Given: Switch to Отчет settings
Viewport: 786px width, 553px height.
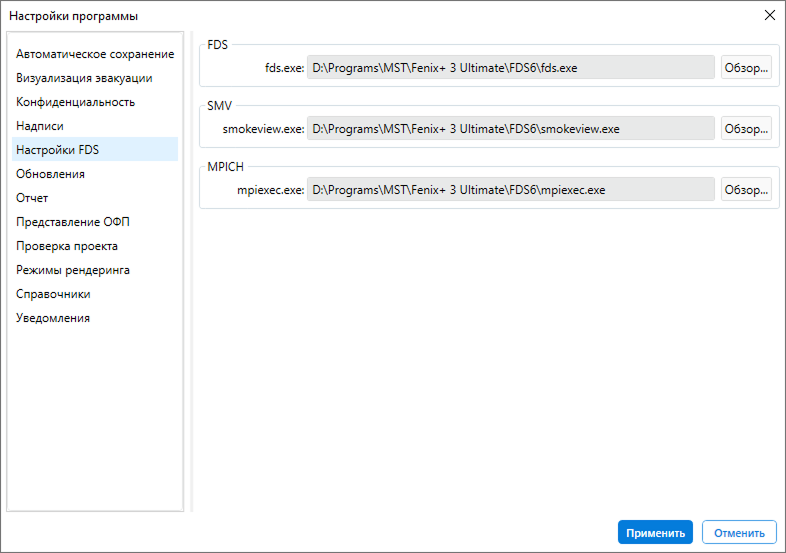Looking at the screenshot, I should pyautogui.click(x=95, y=198).
